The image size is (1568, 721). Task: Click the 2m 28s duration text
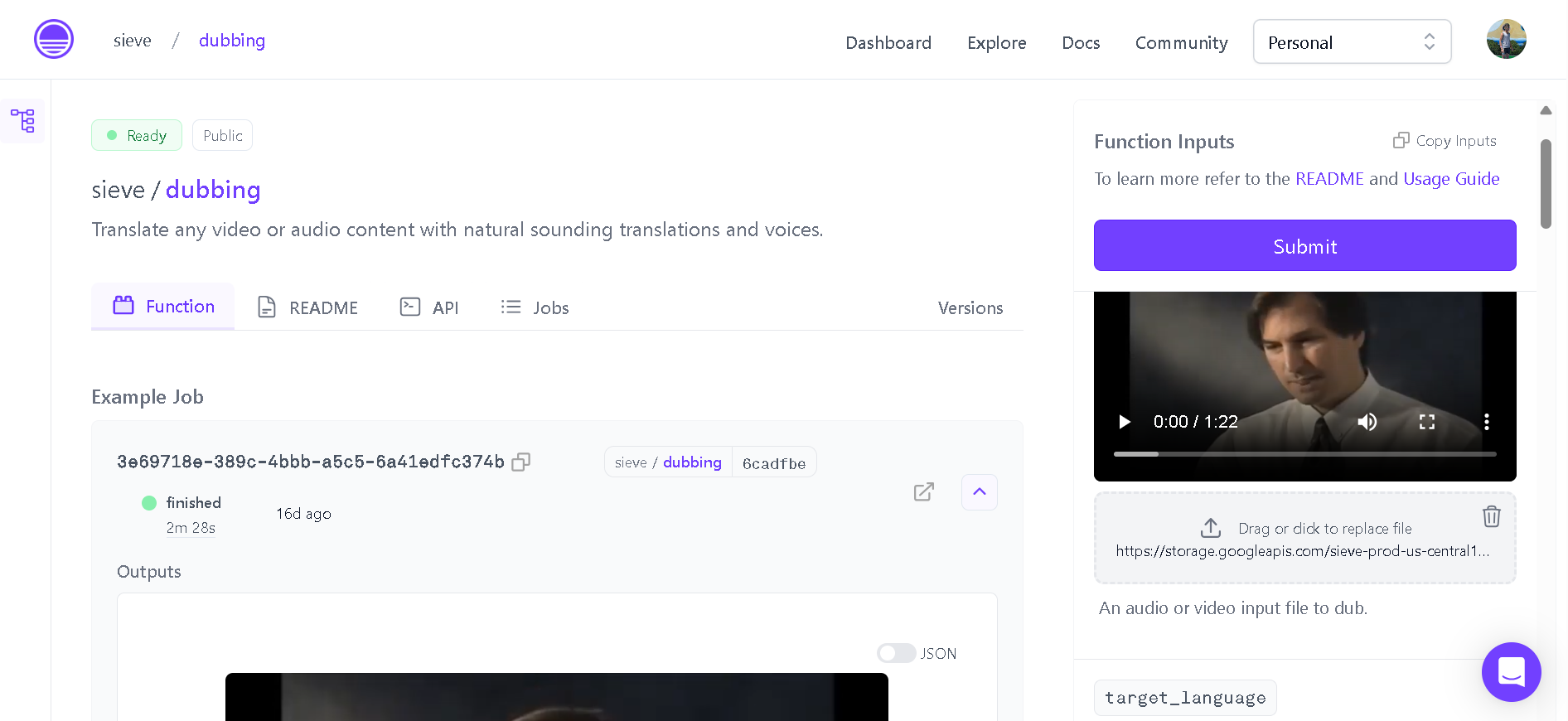pyautogui.click(x=191, y=528)
